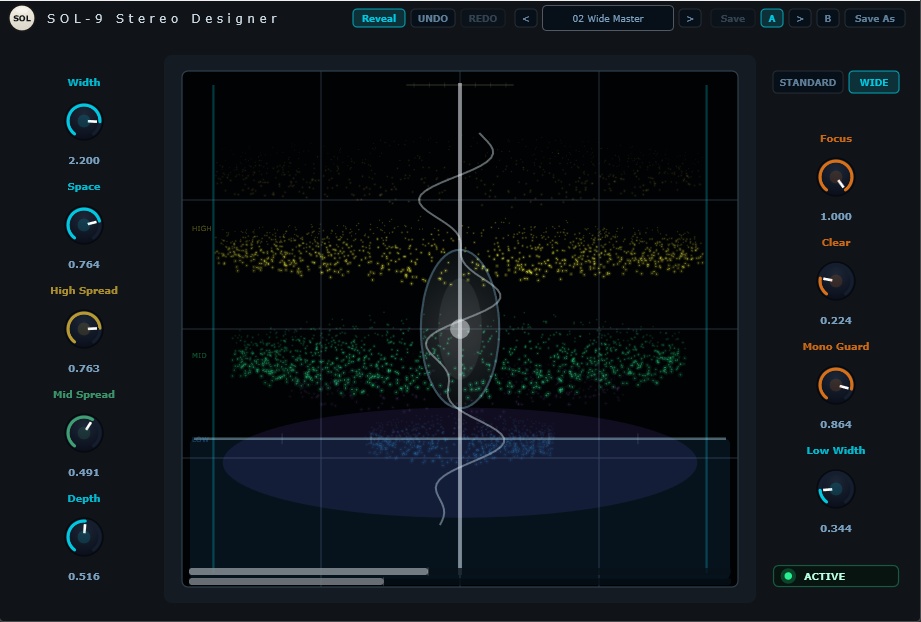Copy A to B arrow button
This screenshot has height=622, width=921.
point(799,18)
